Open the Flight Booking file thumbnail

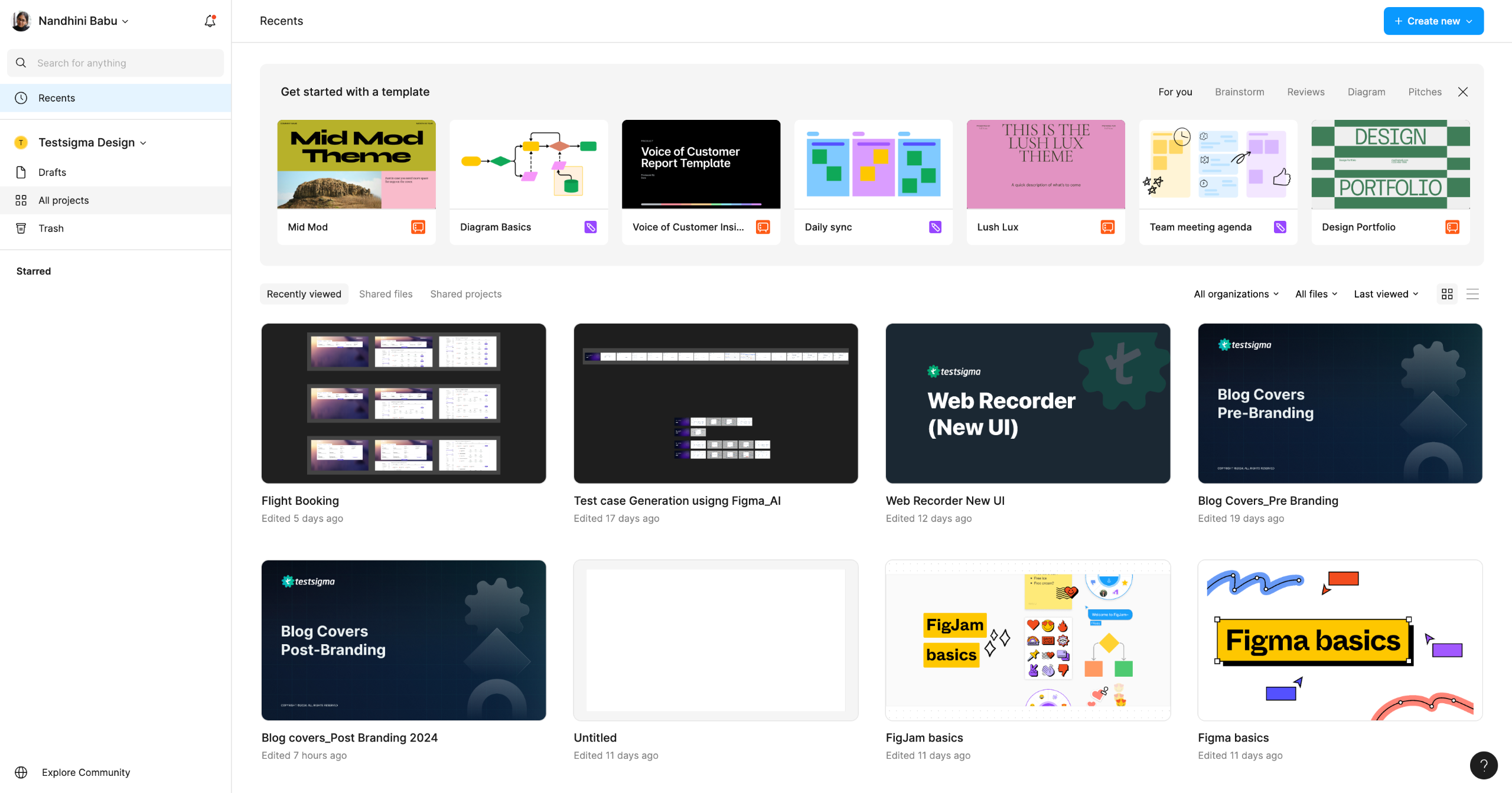point(403,403)
